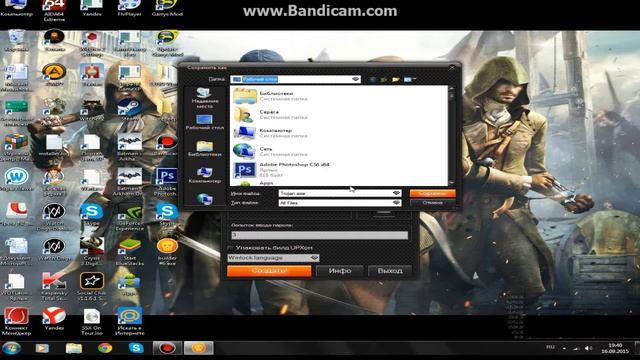Open the view menu icon in save dialog toolbar
Viewport: 640px width, 360px height.
(409, 80)
